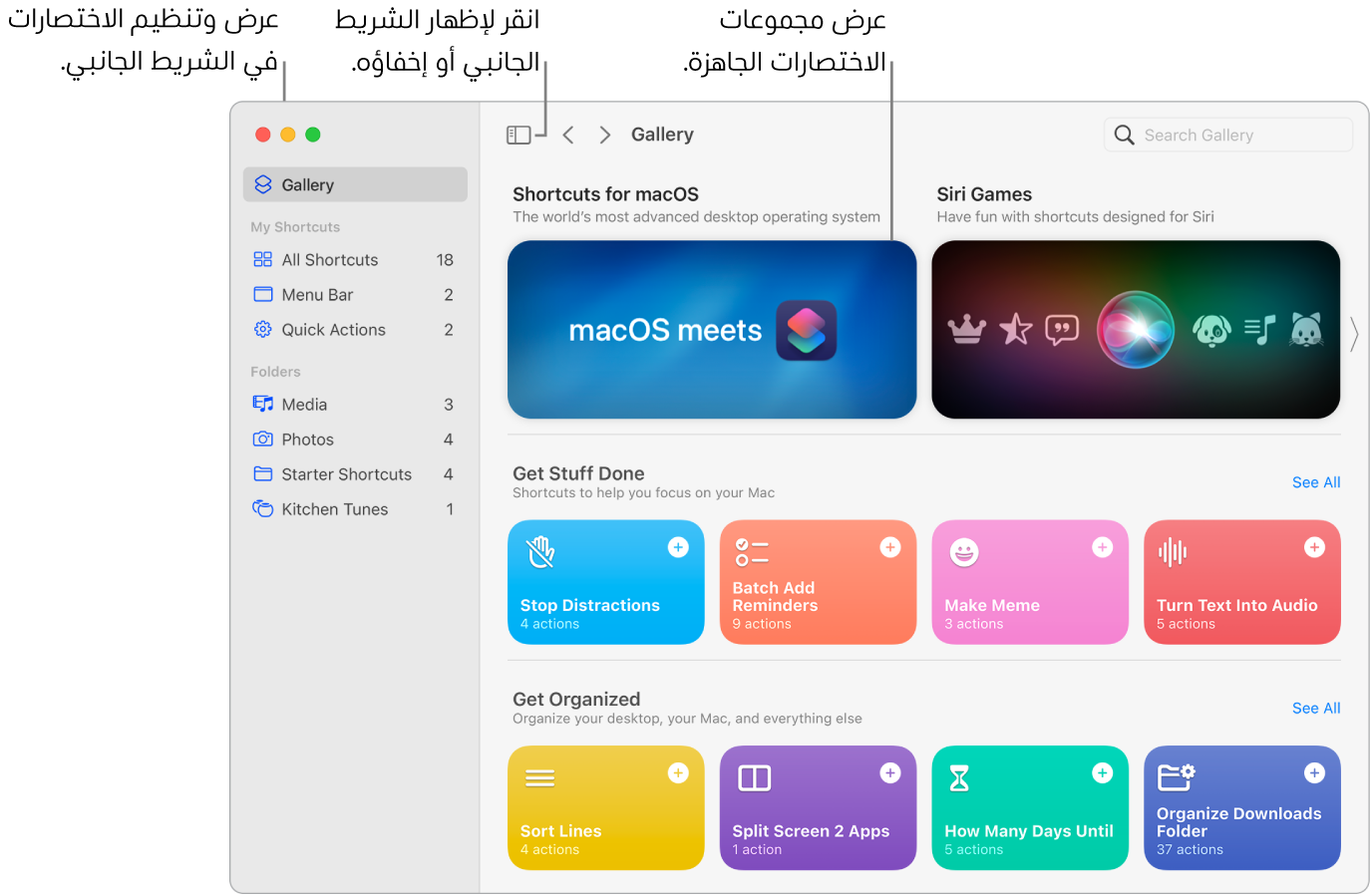Click the Siri orb in Siri Games banner
Viewport: 1371px width, 896px height.
[1136, 330]
